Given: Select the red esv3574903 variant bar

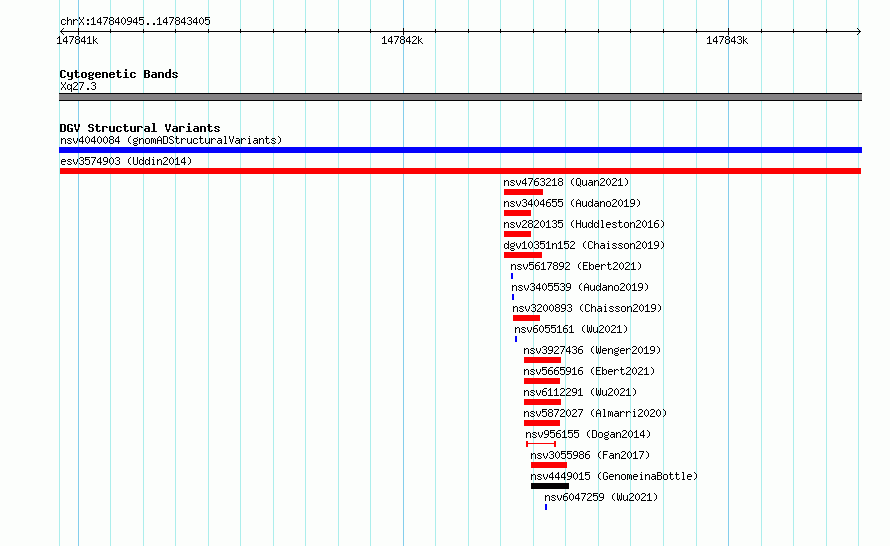Looking at the screenshot, I should tap(460, 171).
